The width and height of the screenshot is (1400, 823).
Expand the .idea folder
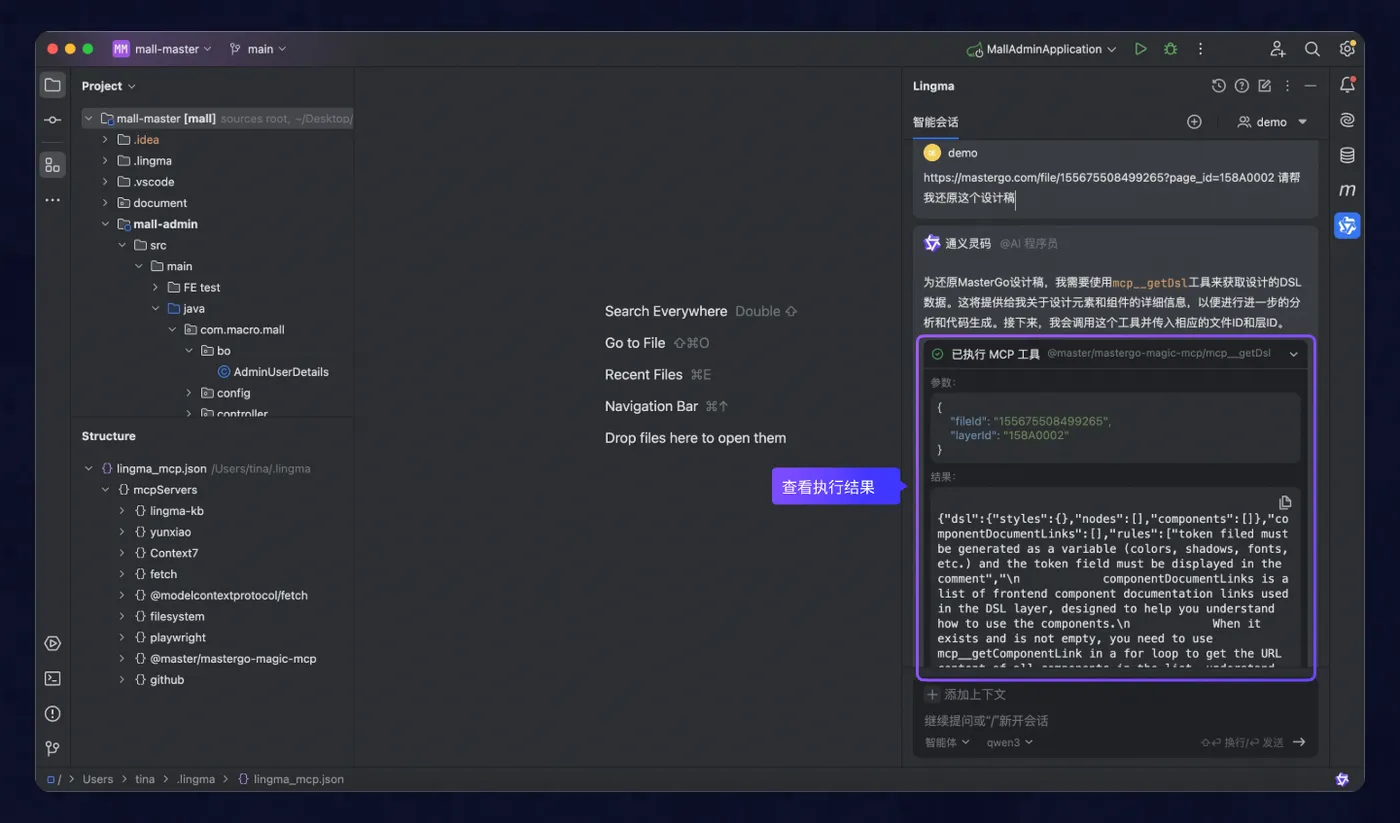point(105,140)
